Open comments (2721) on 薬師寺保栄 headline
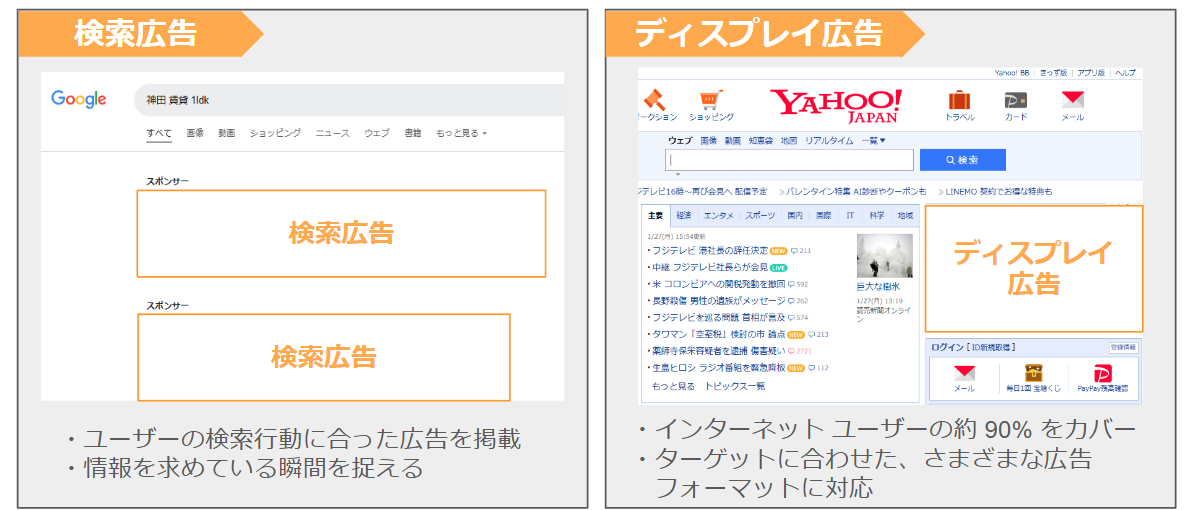Screen dimensions: 1190x510 800,351
